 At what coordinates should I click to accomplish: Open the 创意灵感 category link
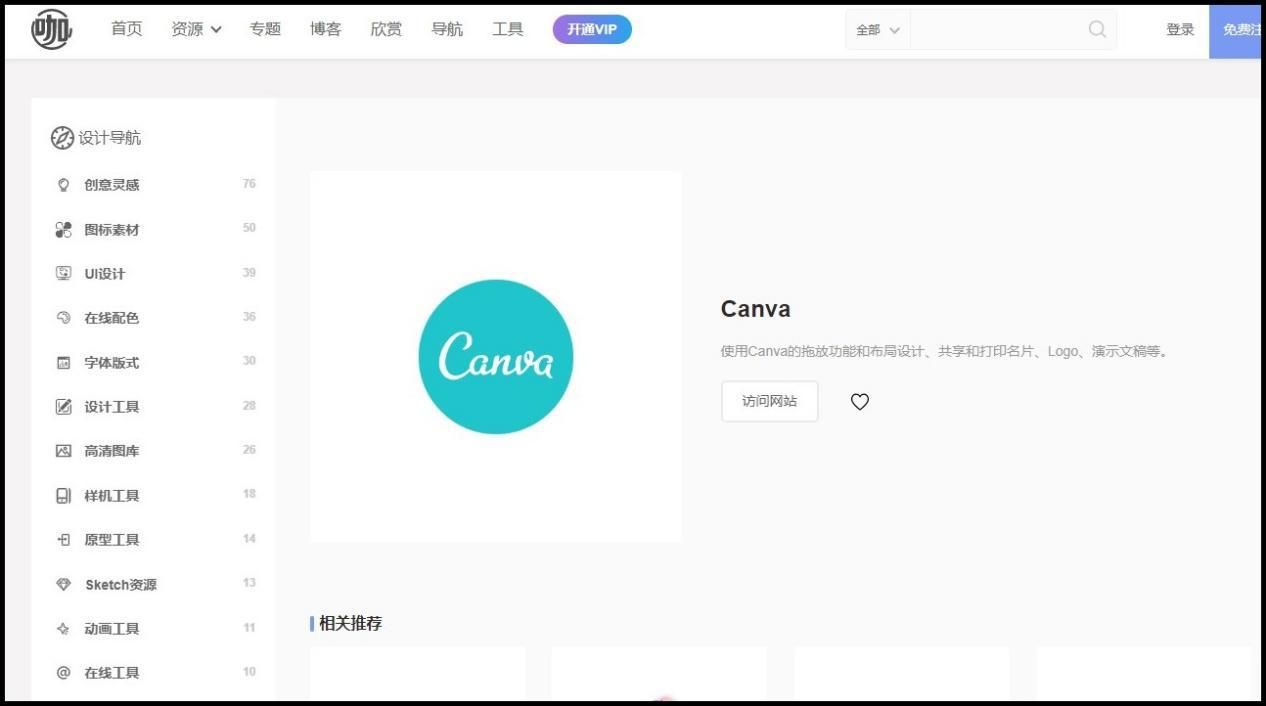[112, 185]
